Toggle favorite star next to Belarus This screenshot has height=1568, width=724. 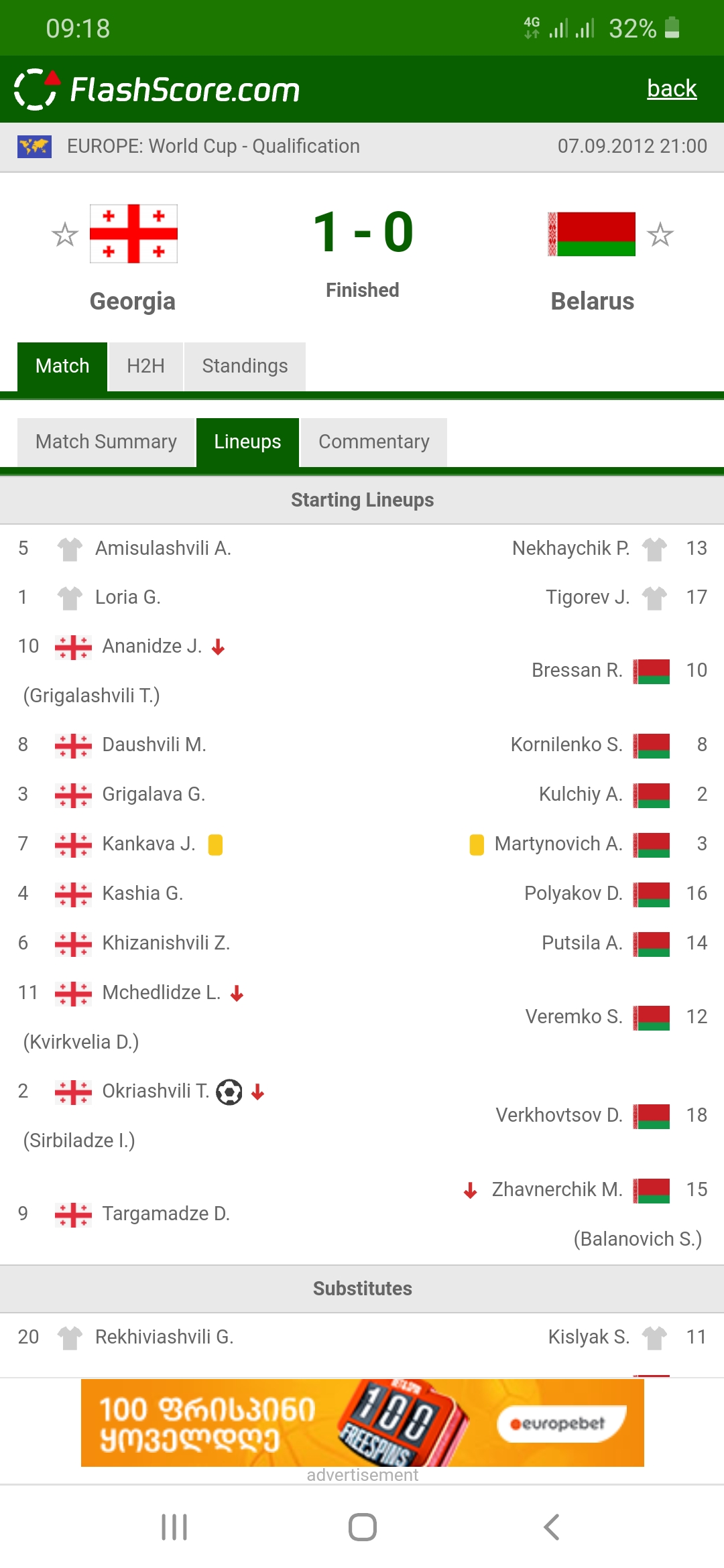(x=660, y=235)
